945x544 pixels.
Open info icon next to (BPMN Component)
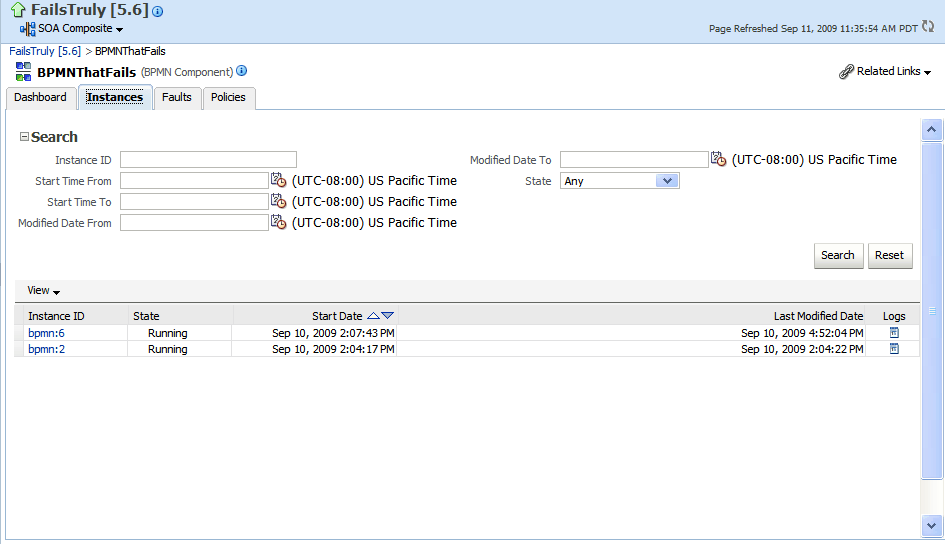(x=242, y=70)
